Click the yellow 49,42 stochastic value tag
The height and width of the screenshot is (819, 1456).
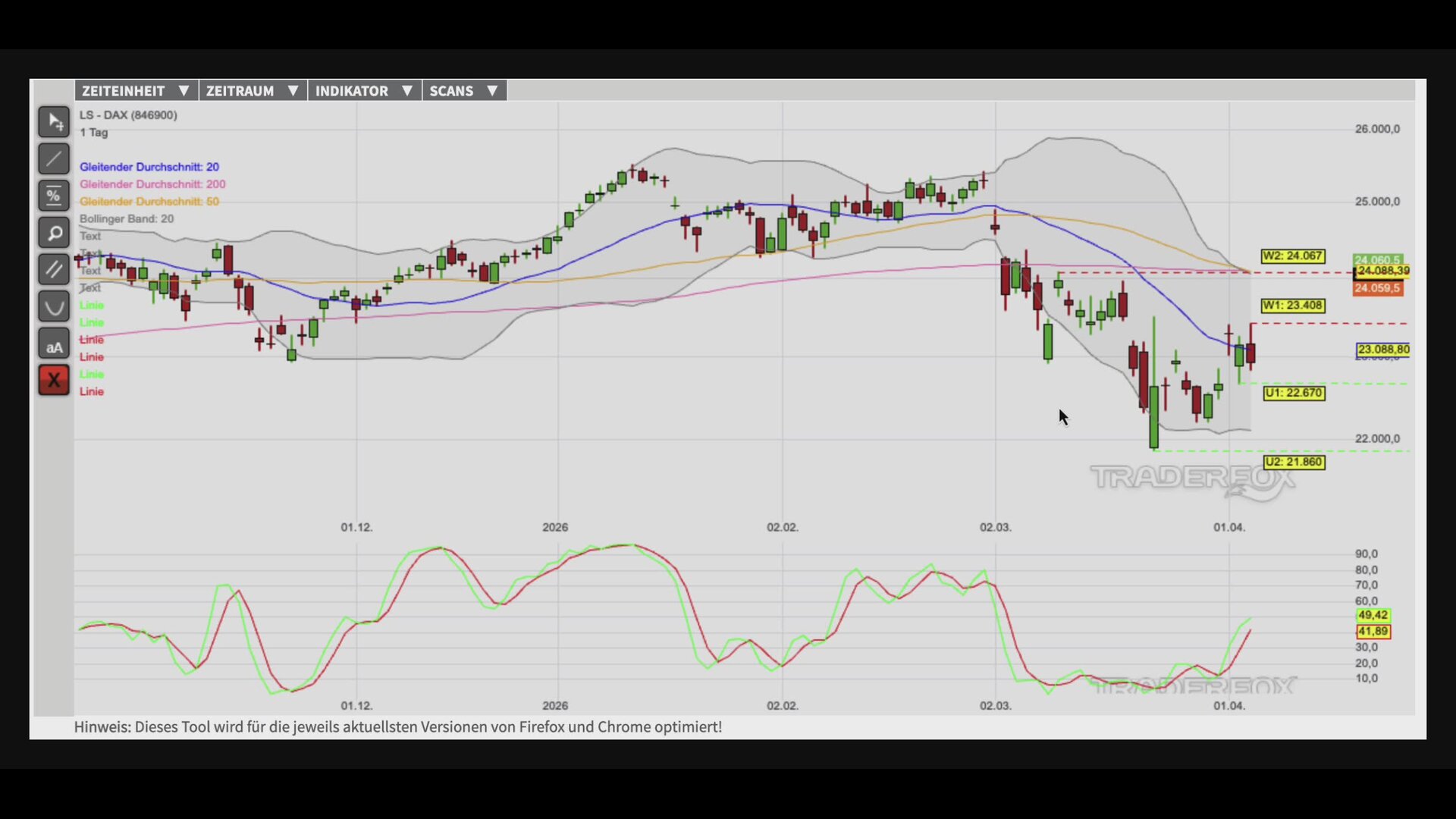point(1373,615)
